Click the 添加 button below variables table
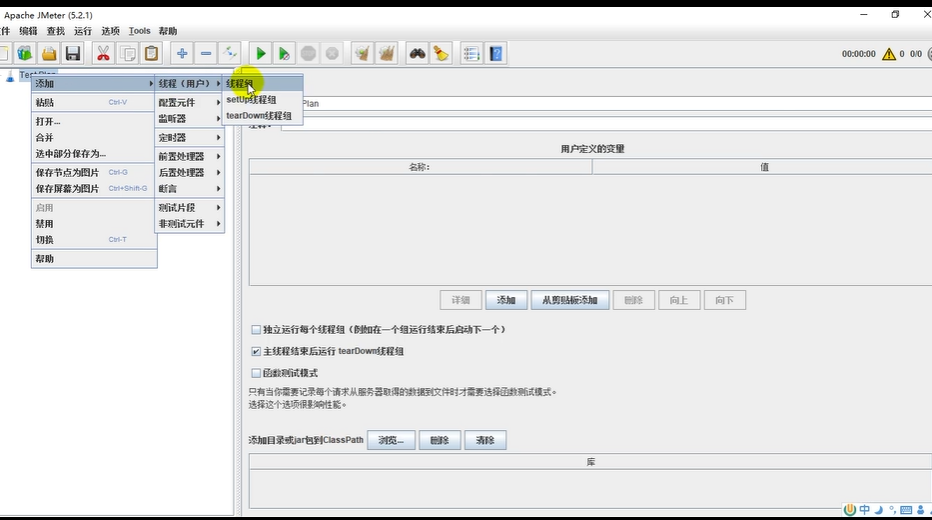Image resolution: width=932 pixels, height=520 pixels. pyautogui.click(x=506, y=300)
